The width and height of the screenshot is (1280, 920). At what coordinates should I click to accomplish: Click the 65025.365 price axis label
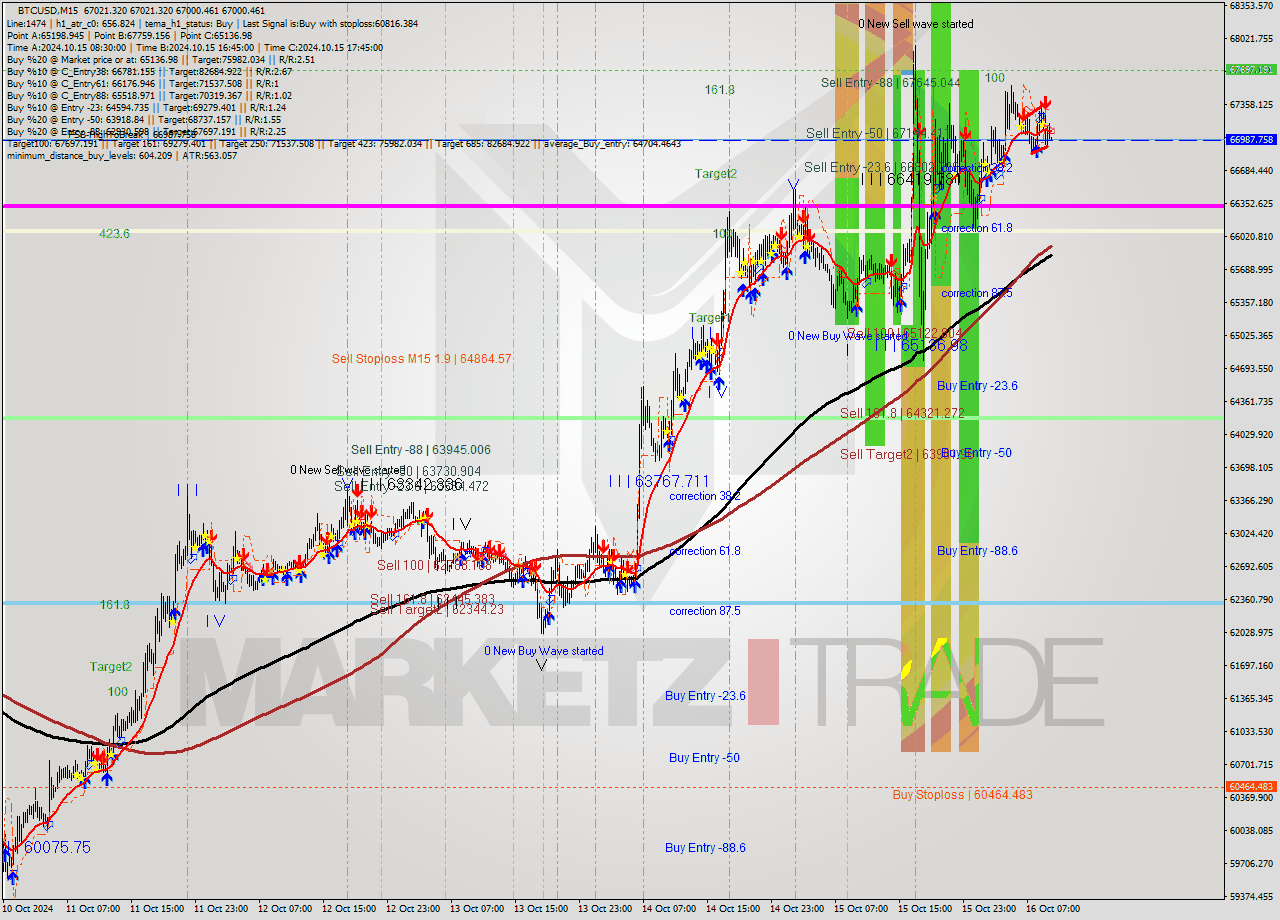tap(1251, 336)
